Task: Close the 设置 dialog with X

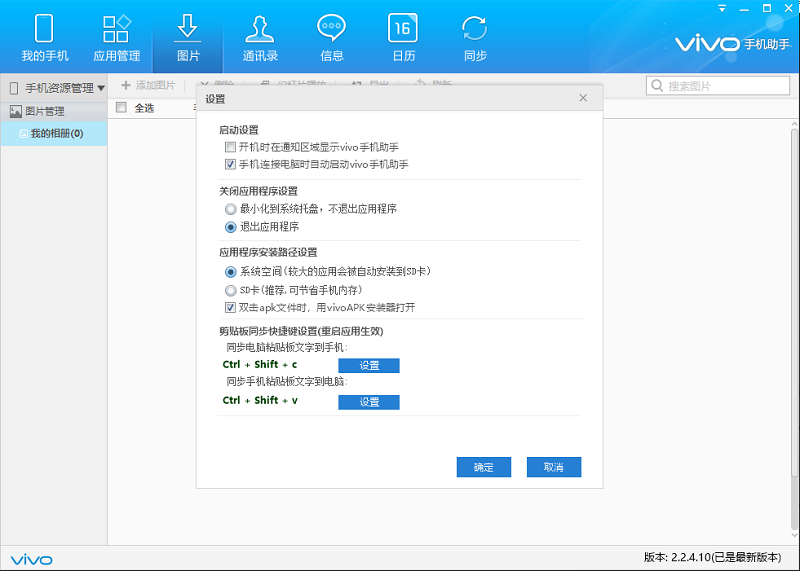Action: (x=583, y=98)
